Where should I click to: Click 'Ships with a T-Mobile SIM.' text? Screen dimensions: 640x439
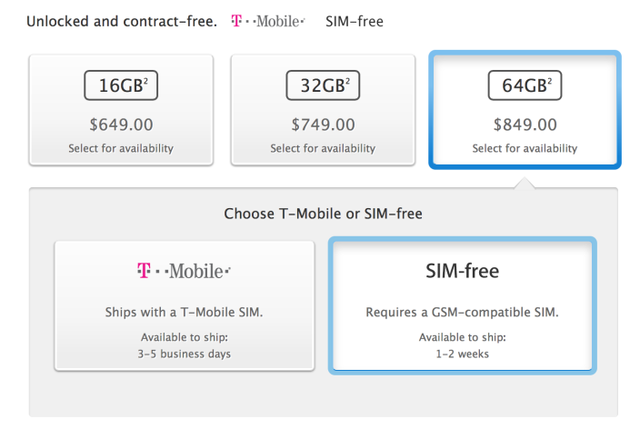183,311
